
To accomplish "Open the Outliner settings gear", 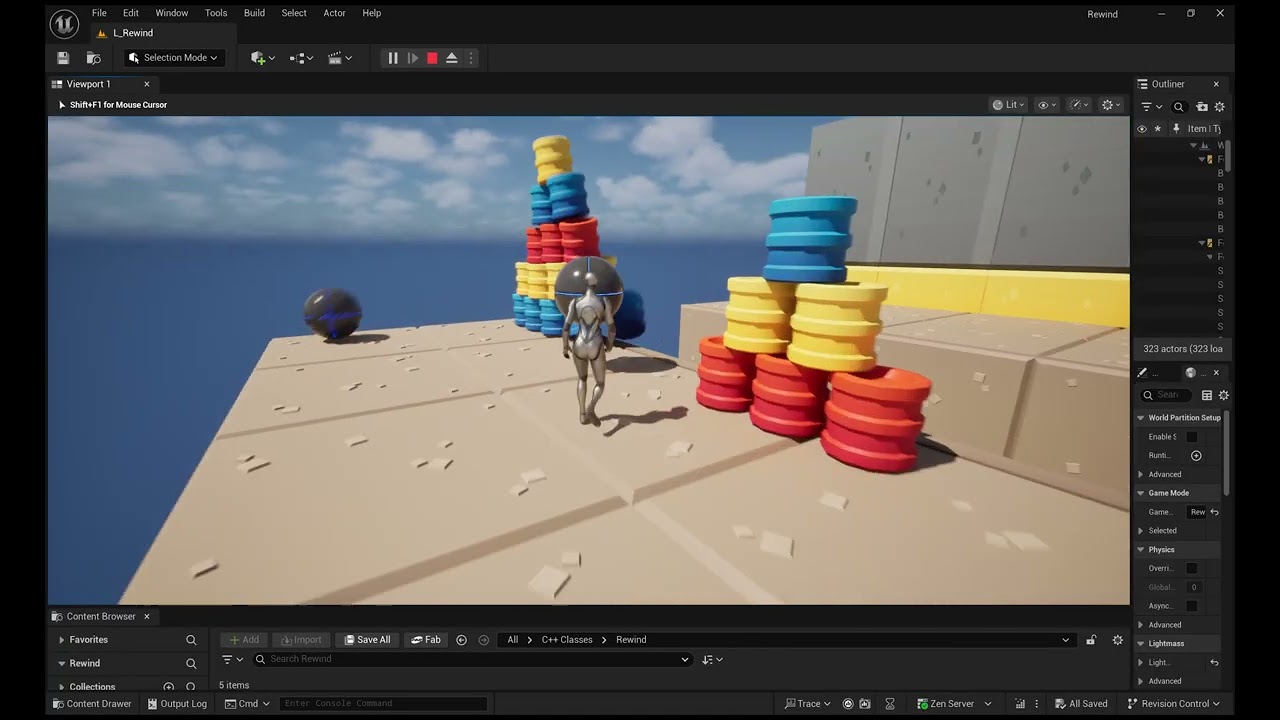I will click(x=1219, y=107).
